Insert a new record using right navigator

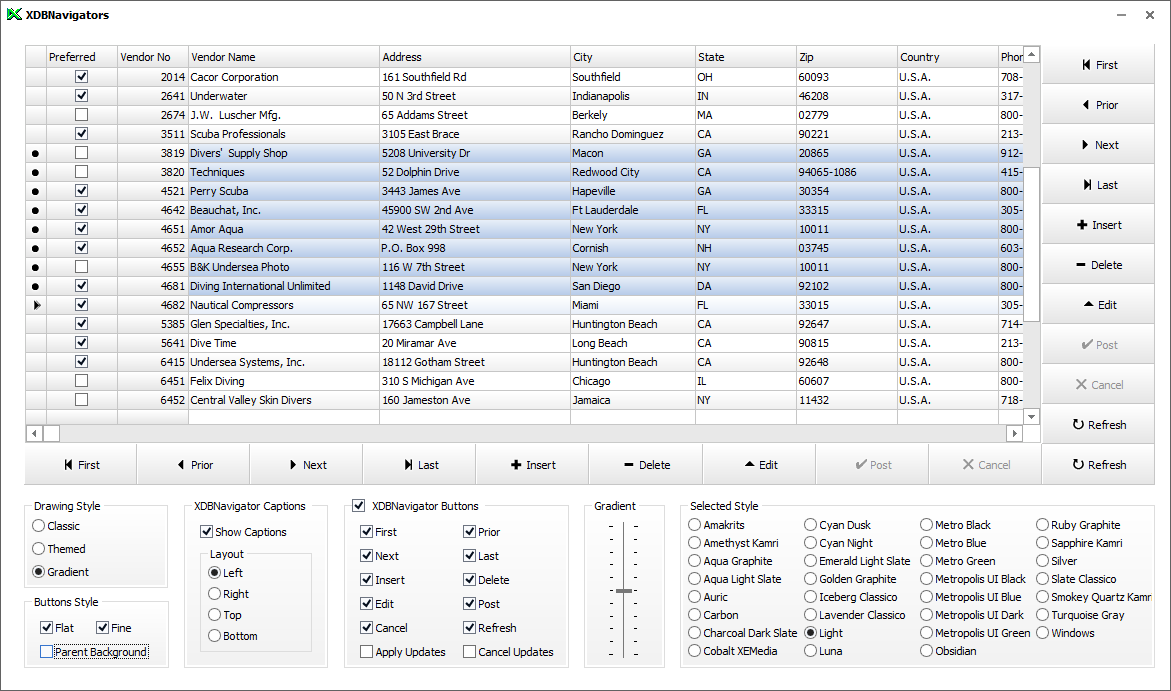pyautogui.click(x=1098, y=225)
